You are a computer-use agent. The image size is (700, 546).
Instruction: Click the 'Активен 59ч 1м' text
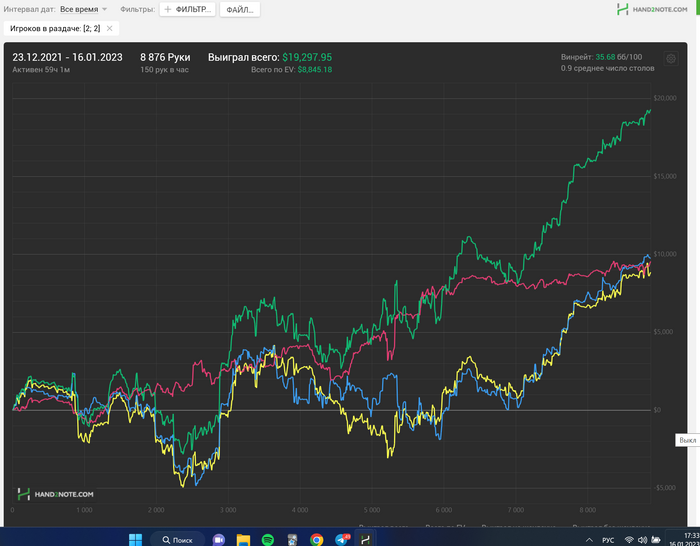[x=41, y=70]
